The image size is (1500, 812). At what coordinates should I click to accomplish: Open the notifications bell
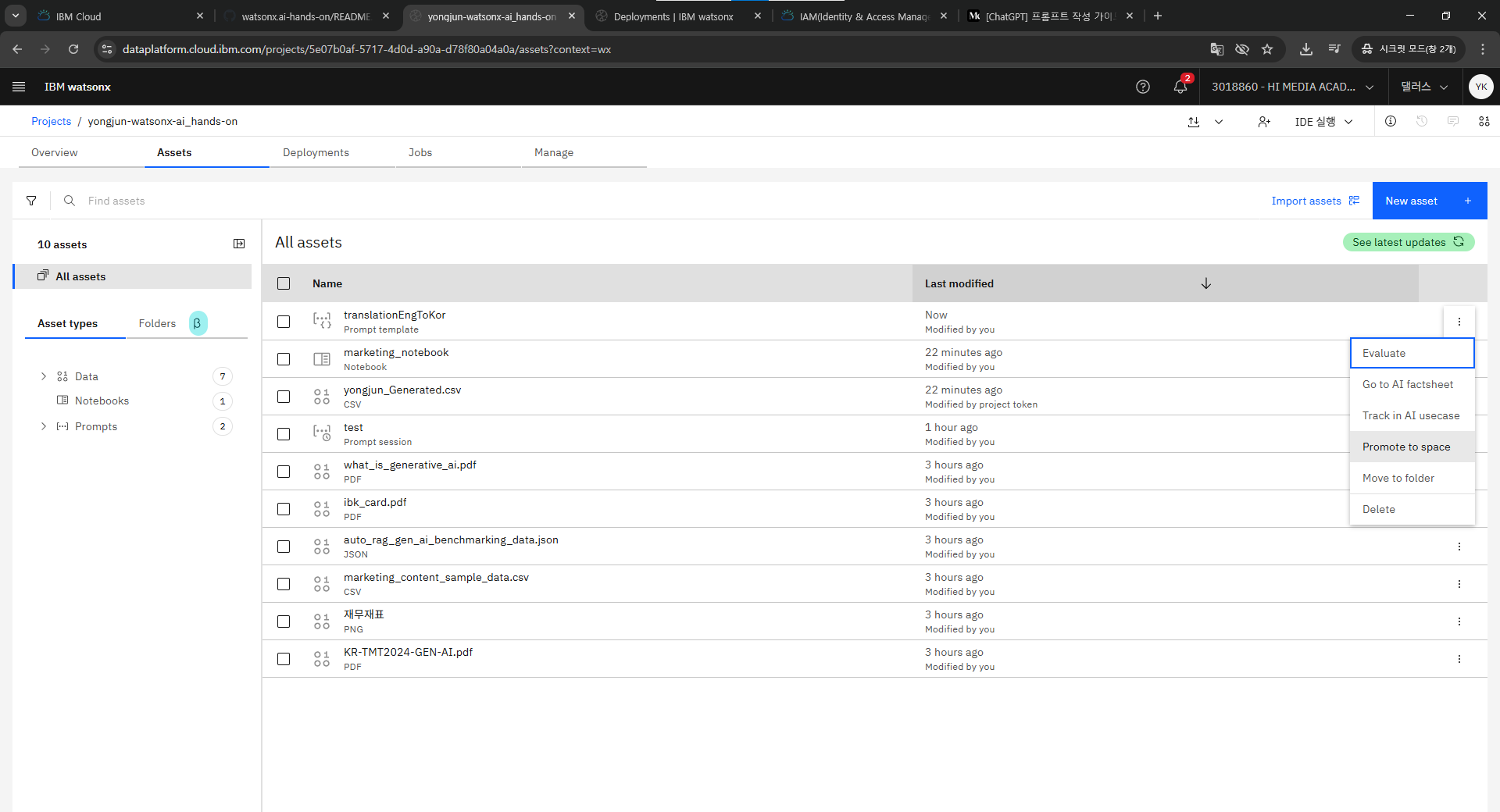point(1180,87)
